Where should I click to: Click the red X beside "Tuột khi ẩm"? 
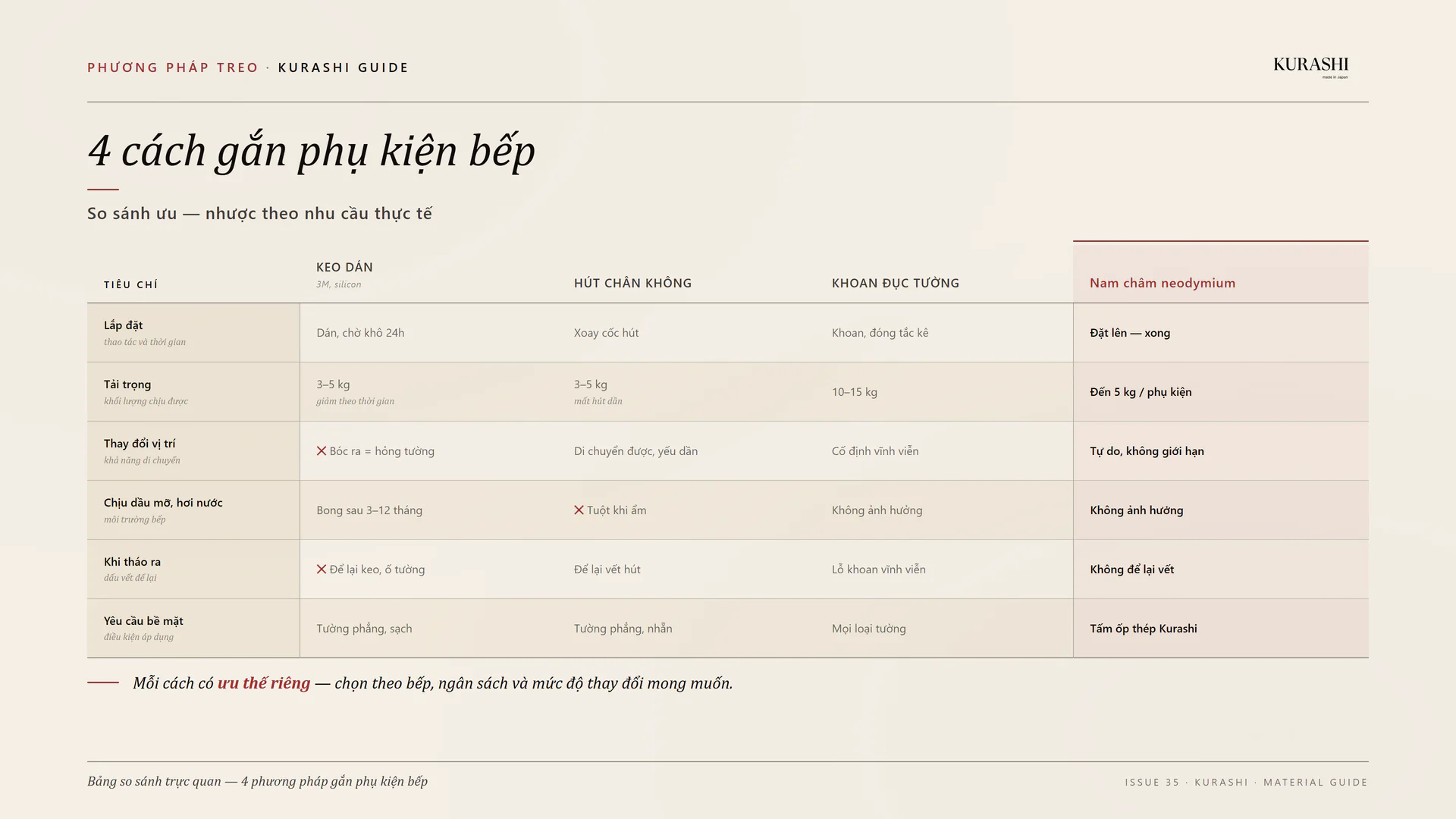579,510
